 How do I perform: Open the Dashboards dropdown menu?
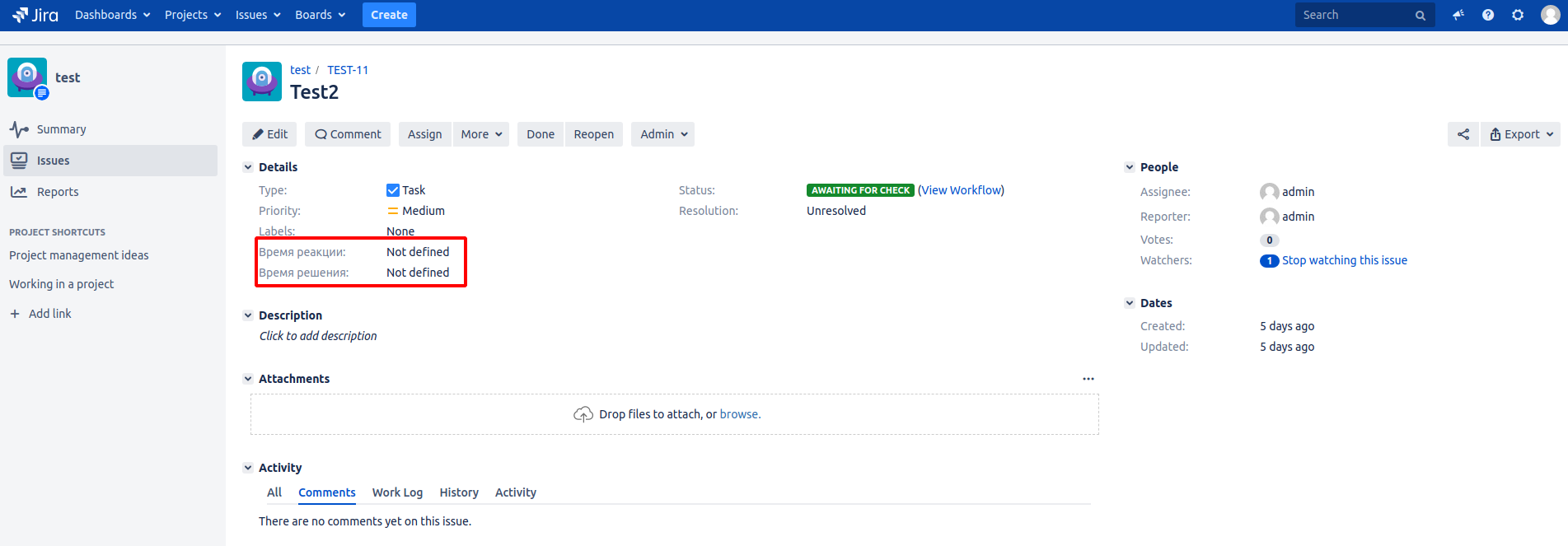point(113,15)
